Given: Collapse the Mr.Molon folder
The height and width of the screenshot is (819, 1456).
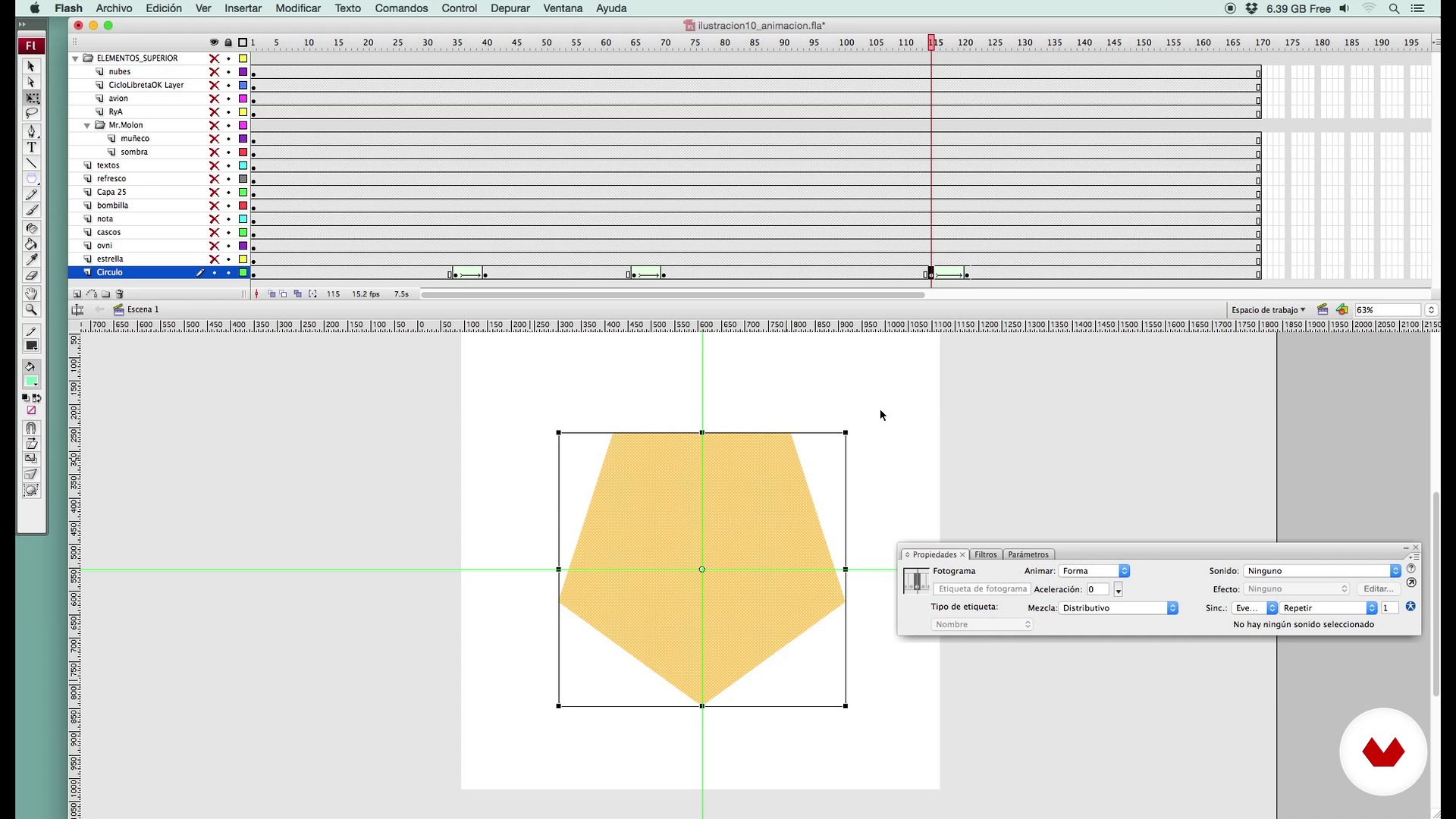Looking at the screenshot, I should [x=87, y=126].
